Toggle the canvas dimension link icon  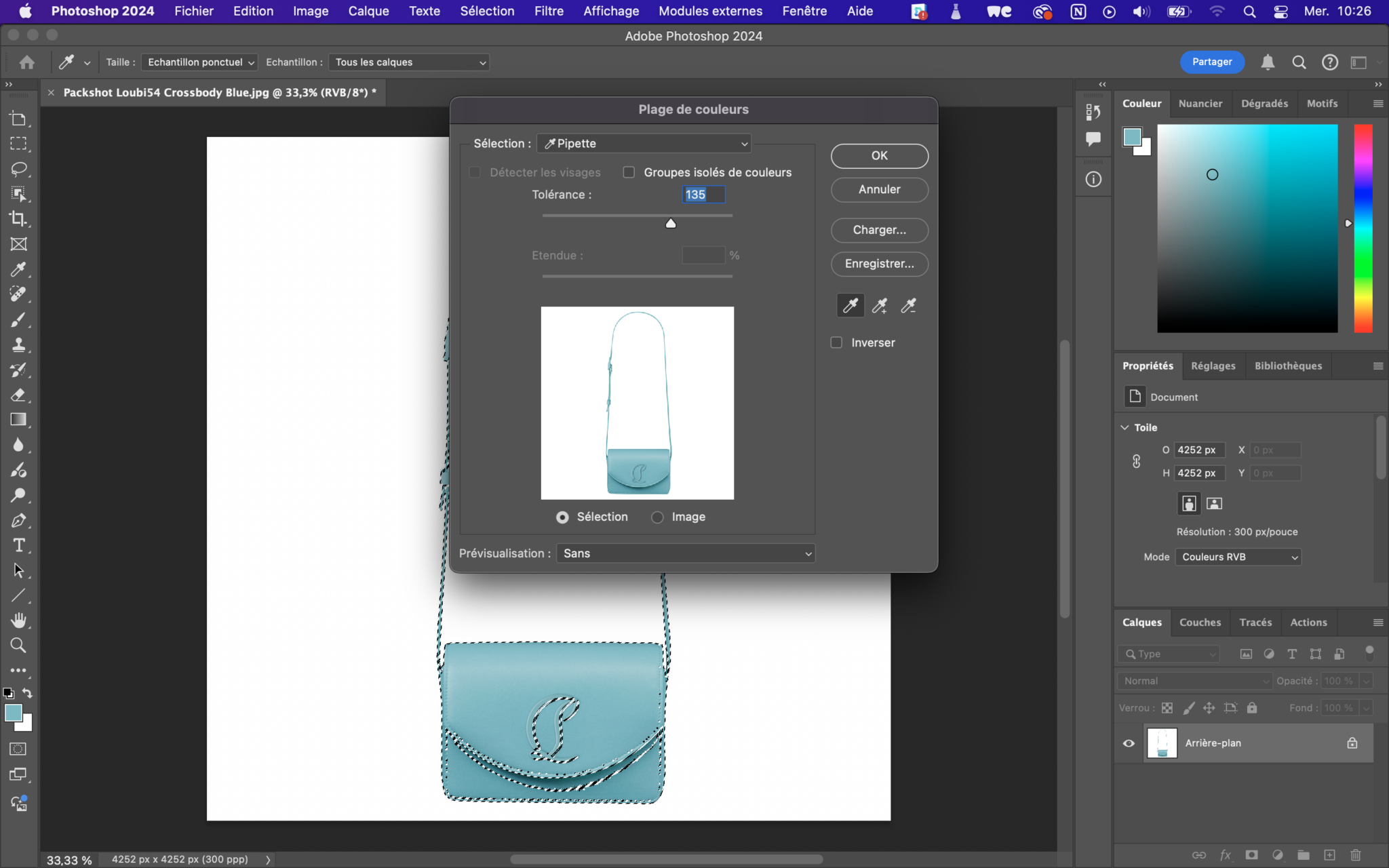click(1137, 461)
